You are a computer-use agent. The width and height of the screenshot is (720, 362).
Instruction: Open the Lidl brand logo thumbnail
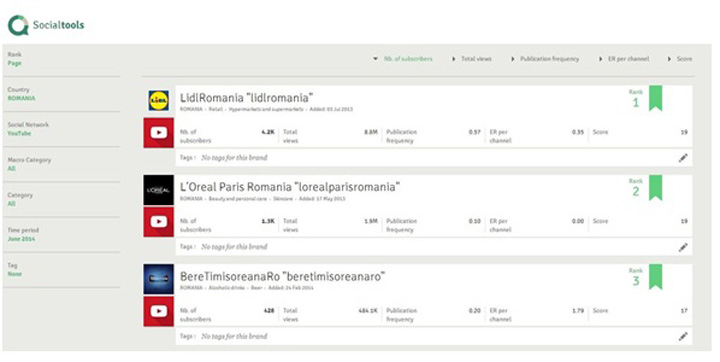[158, 101]
